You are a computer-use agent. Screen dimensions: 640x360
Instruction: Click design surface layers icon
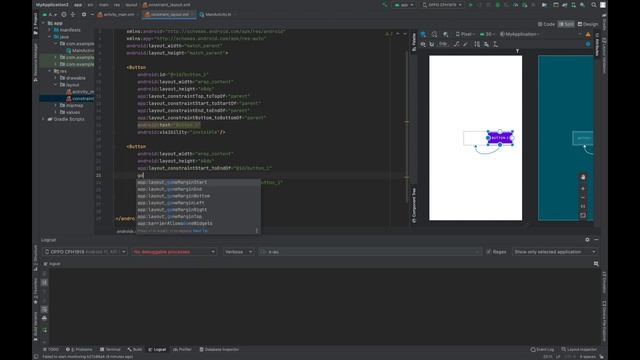click(x=423, y=34)
